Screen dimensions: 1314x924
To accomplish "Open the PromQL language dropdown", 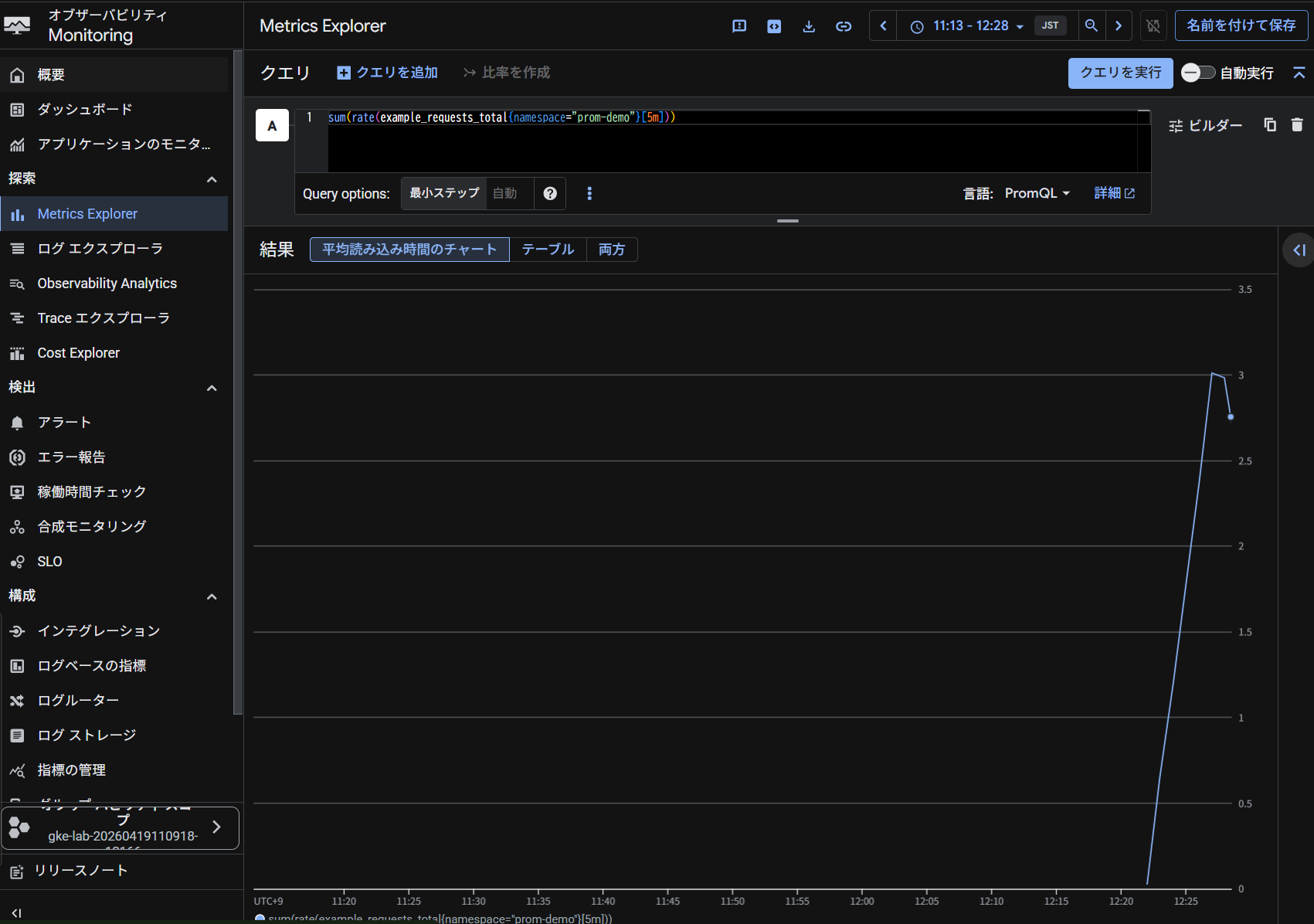I will (x=1037, y=193).
